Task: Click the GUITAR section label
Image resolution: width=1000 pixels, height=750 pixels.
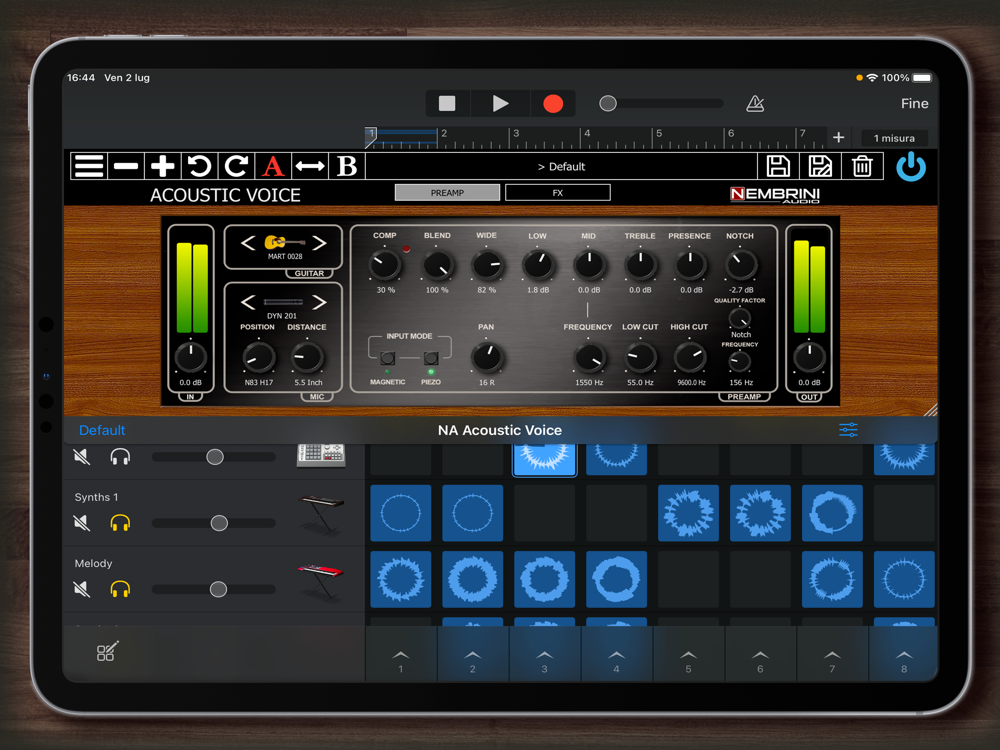Action: pos(309,273)
